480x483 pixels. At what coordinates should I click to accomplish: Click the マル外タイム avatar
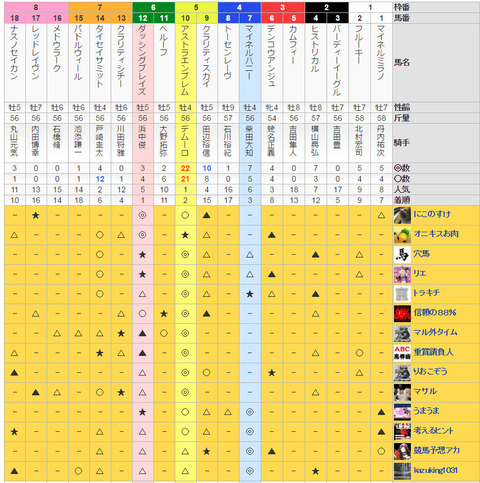[402, 333]
